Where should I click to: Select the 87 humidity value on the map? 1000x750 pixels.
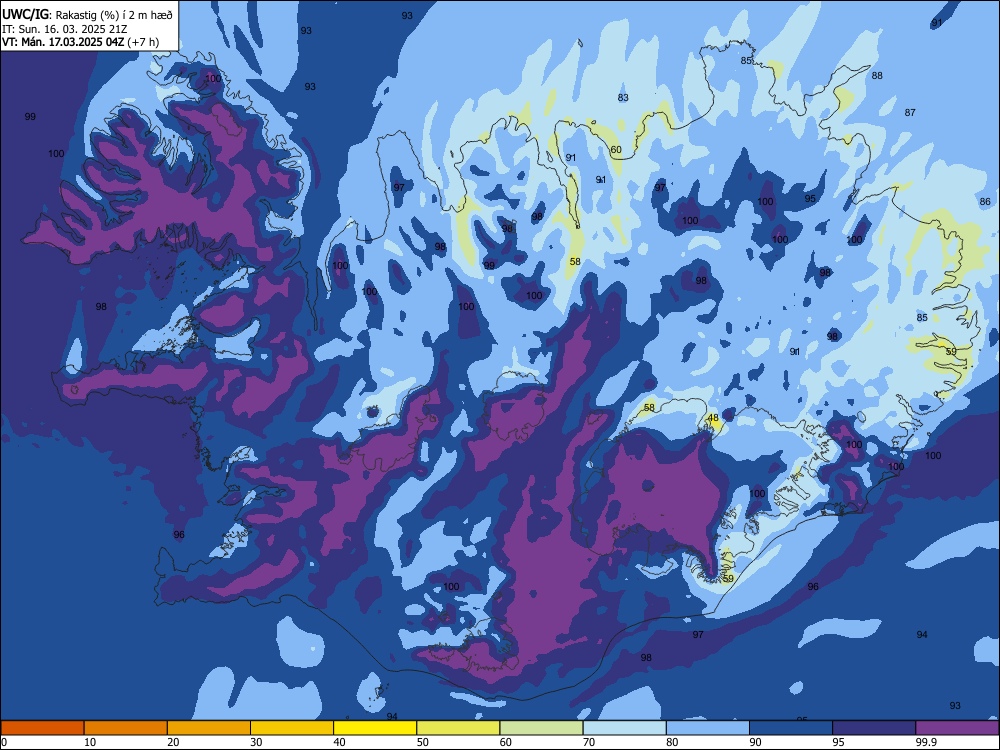tap(910, 112)
